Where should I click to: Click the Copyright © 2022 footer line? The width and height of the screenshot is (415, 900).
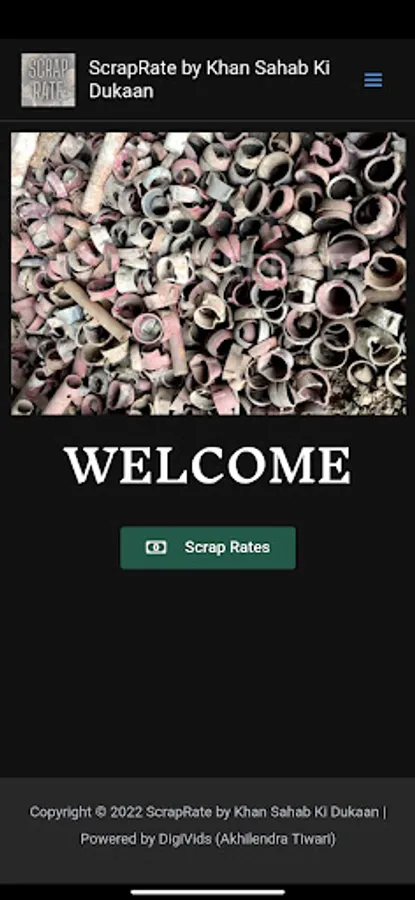208,812
